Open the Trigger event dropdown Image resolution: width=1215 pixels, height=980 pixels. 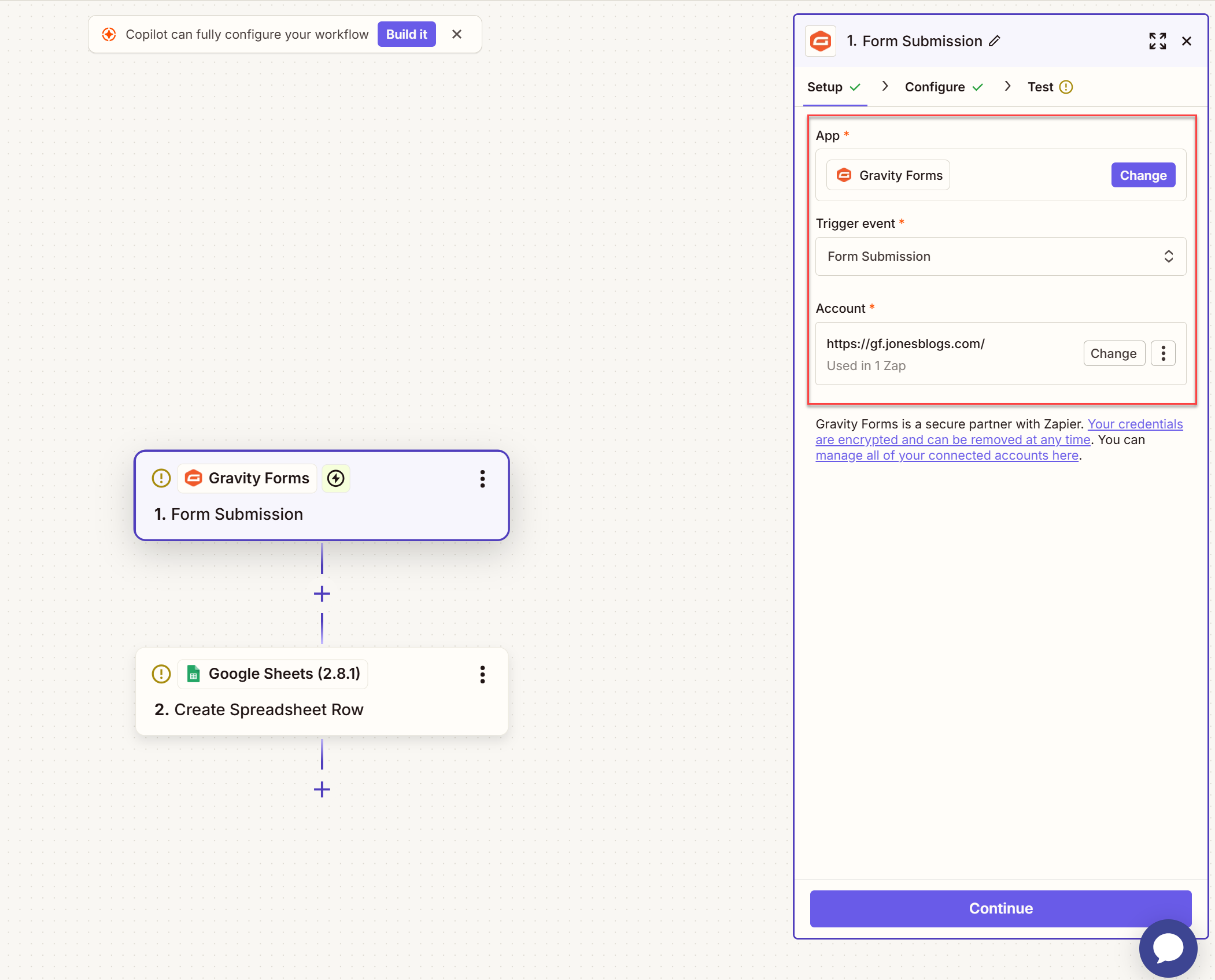(1000, 256)
